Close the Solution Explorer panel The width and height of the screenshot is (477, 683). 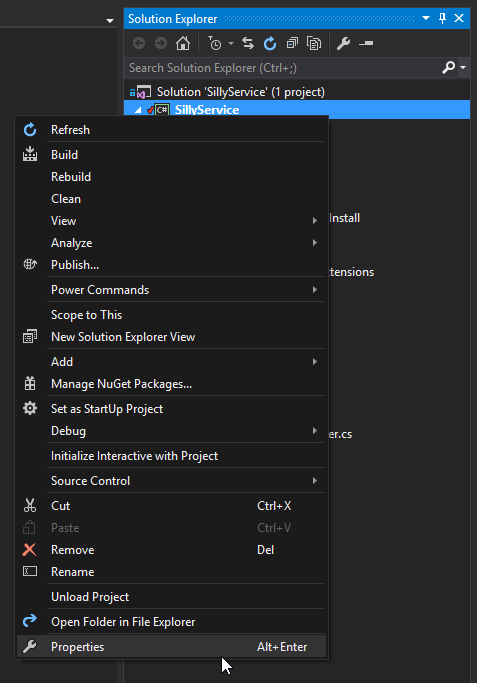[459, 18]
